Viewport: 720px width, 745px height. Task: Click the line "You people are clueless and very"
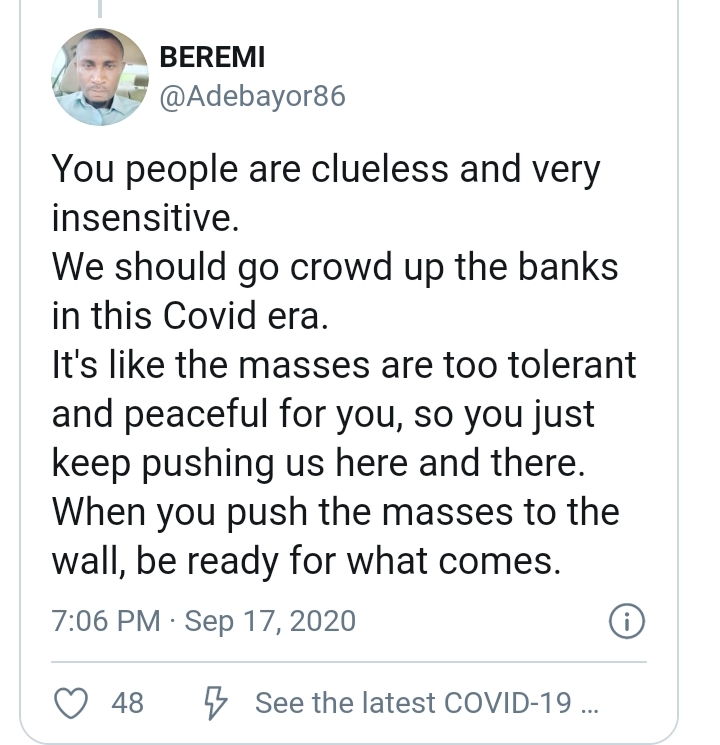(325, 170)
